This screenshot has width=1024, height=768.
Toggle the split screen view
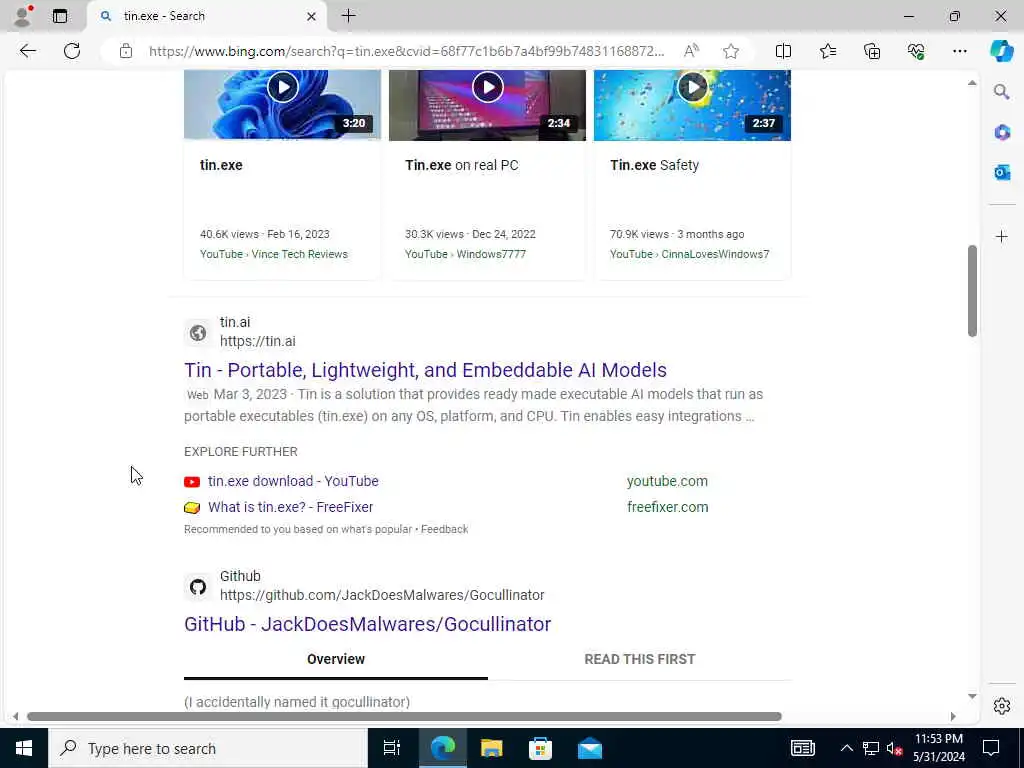click(x=783, y=51)
